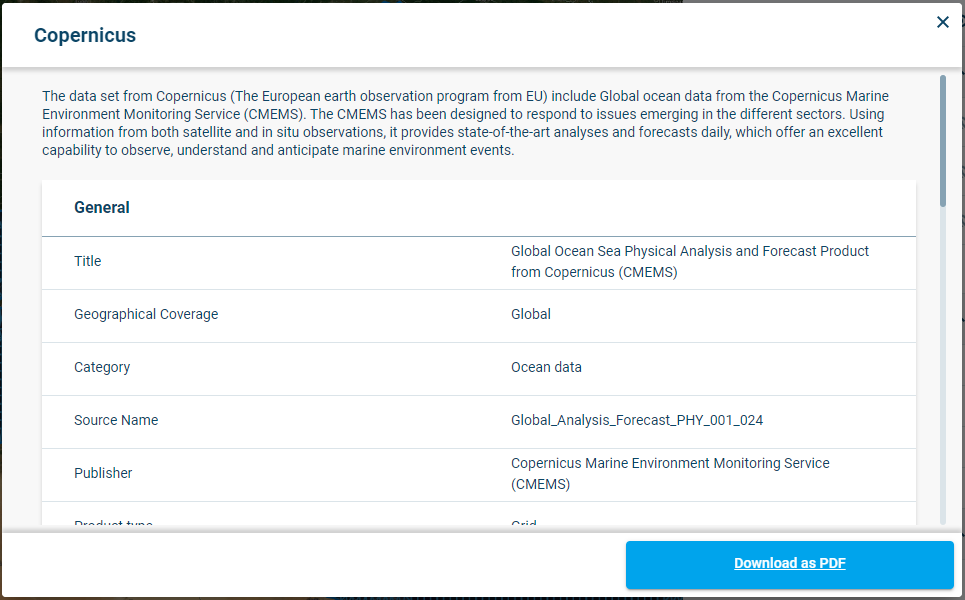Click the partially visible Product type label
Image resolution: width=965 pixels, height=600 pixels.
pos(113,524)
